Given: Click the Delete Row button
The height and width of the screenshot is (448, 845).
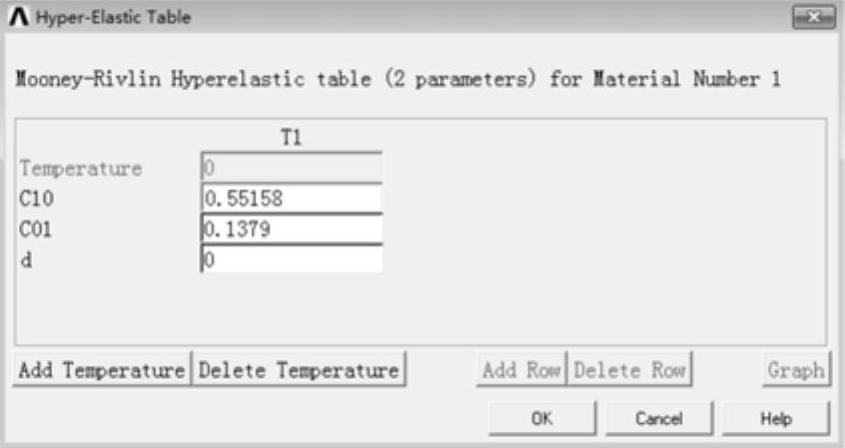Looking at the screenshot, I should pyautogui.click(x=630, y=370).
